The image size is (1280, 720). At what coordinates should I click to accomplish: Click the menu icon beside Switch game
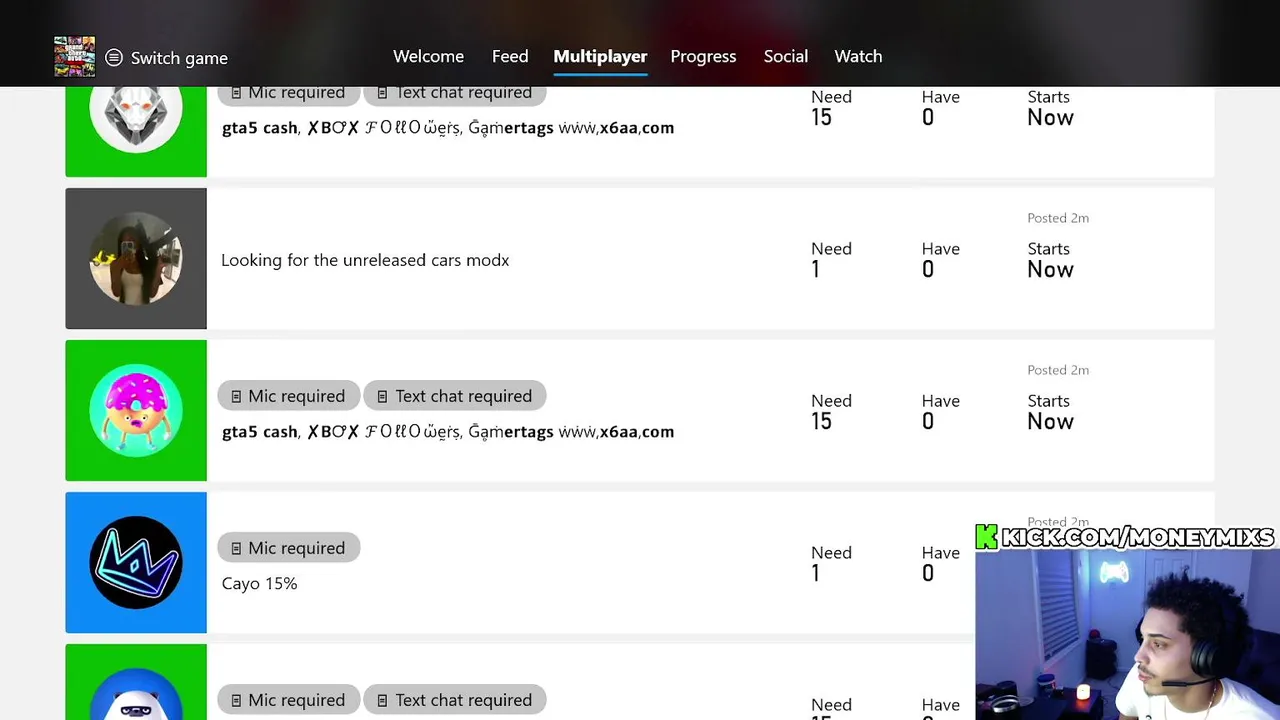[114, 58]
